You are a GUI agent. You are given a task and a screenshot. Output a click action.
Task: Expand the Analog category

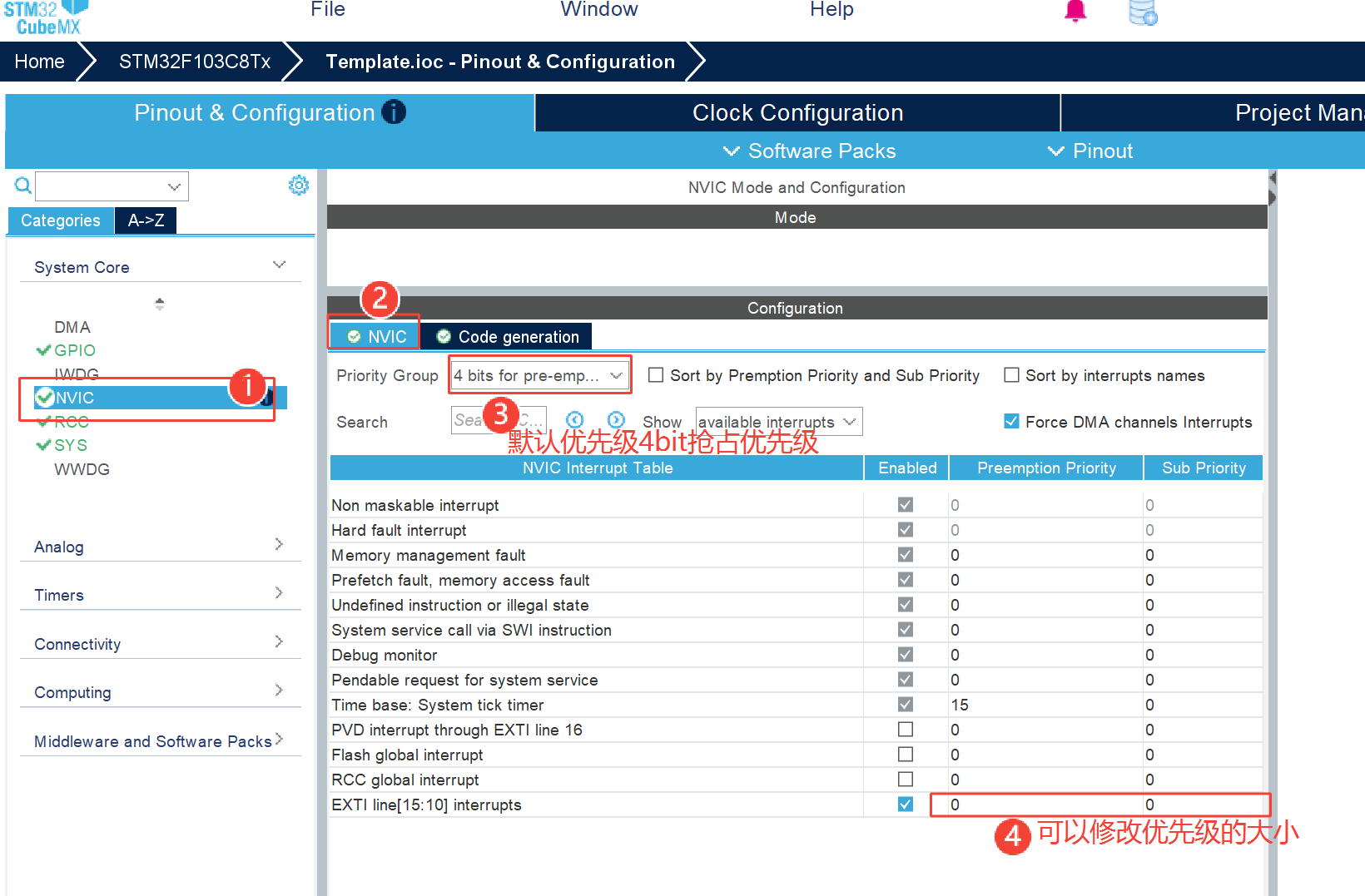[x=279, y=544]
